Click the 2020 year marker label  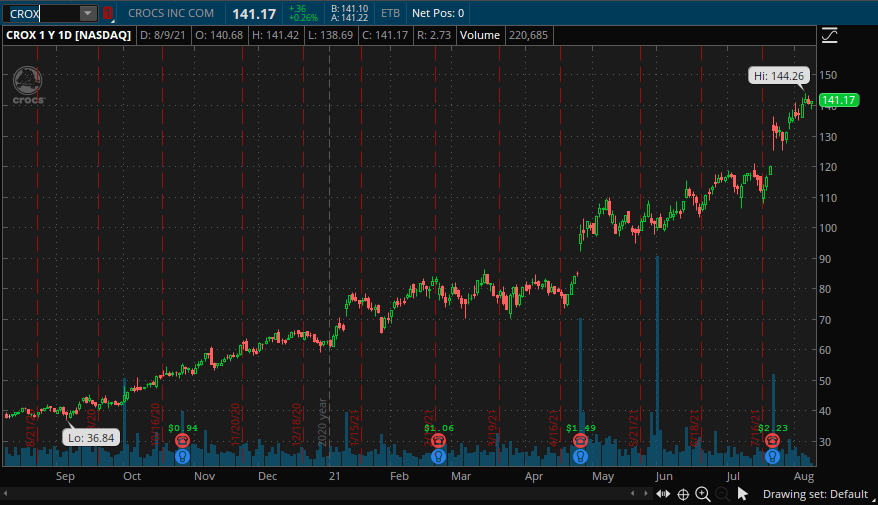[323, 422]
